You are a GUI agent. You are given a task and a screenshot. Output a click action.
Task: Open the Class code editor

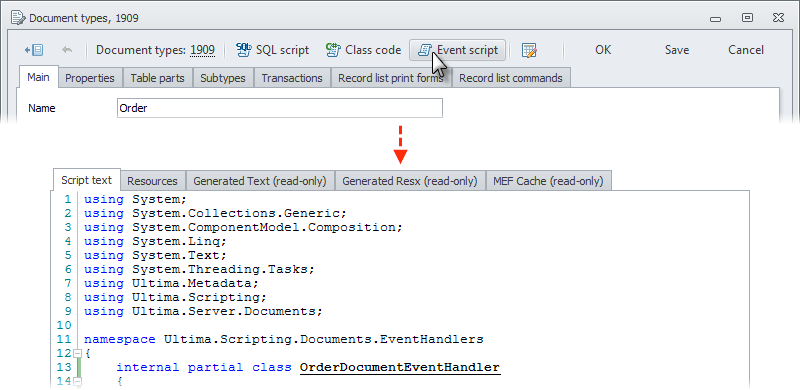(x=363, y=50)
